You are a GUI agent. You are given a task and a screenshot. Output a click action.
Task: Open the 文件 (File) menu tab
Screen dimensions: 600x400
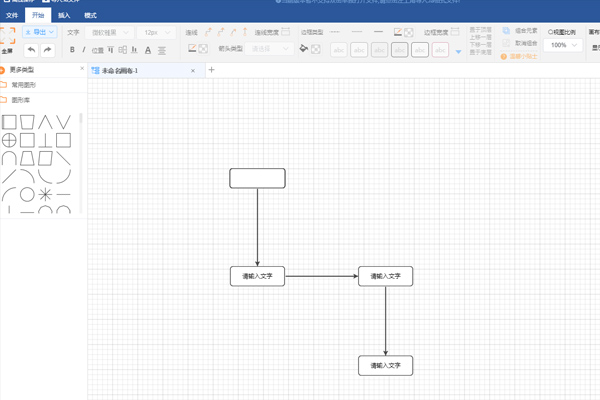[x=13, y=16]
